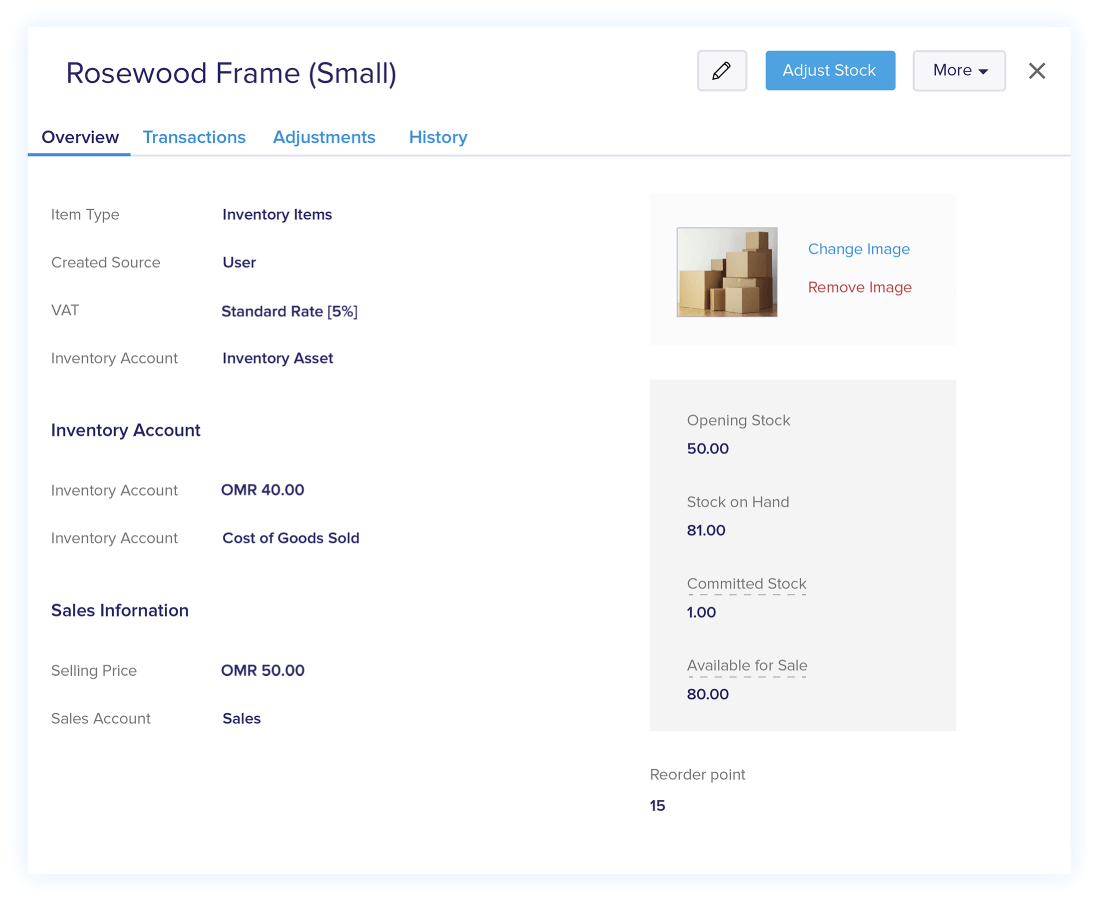
Task: Select the Overview tab
Action: click(x=80, y=138)
